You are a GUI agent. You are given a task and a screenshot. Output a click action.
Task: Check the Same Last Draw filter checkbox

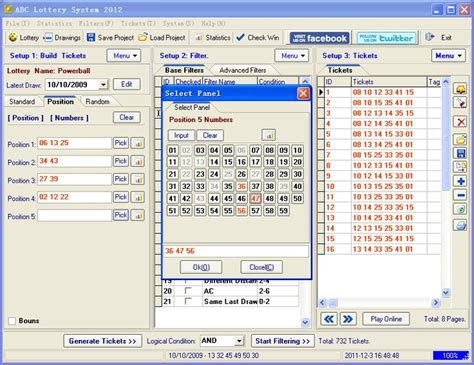click(x=188, y=301)
